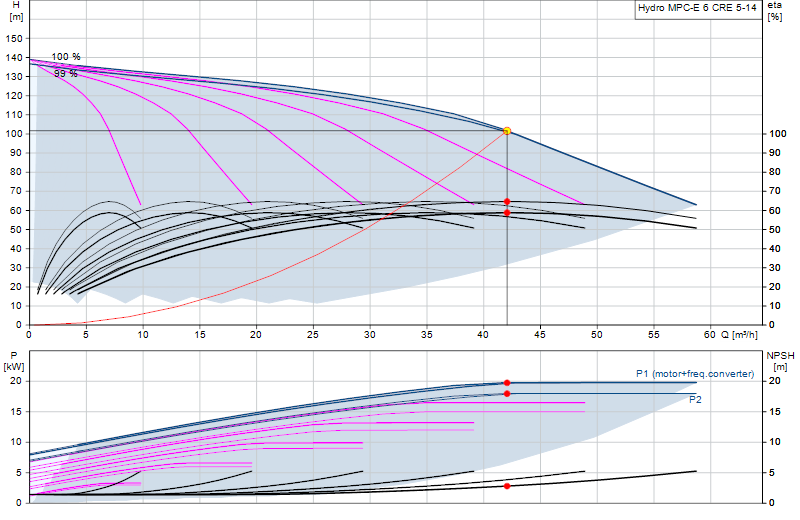Viewport: 800px width, 520px height.
Task: Click the '140' tick on the head axis
Action: tap(14, 58)
